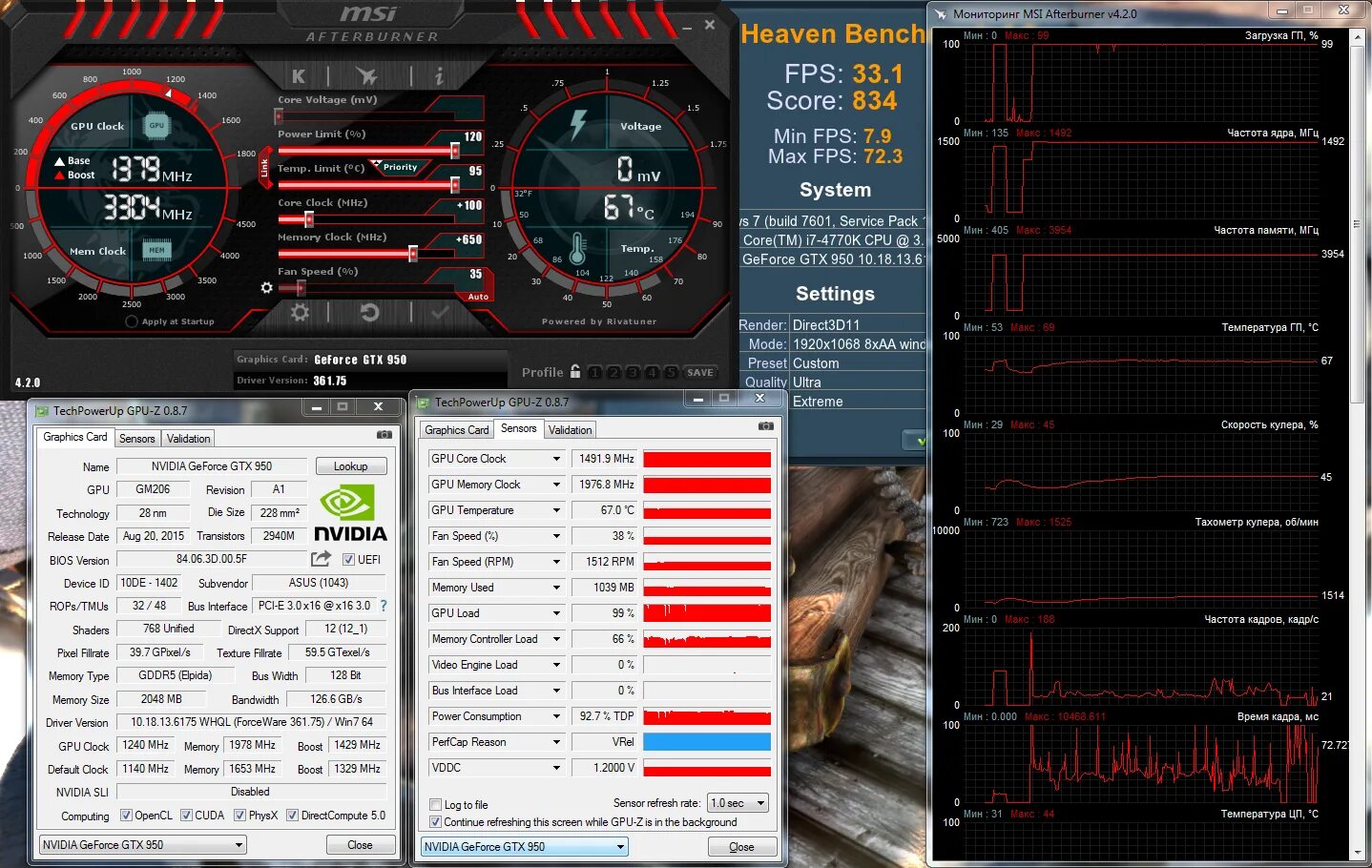This screenshot has width=1372, height=868.
Task: Click Memory Clock slider handle
Action: pos(413,254)
